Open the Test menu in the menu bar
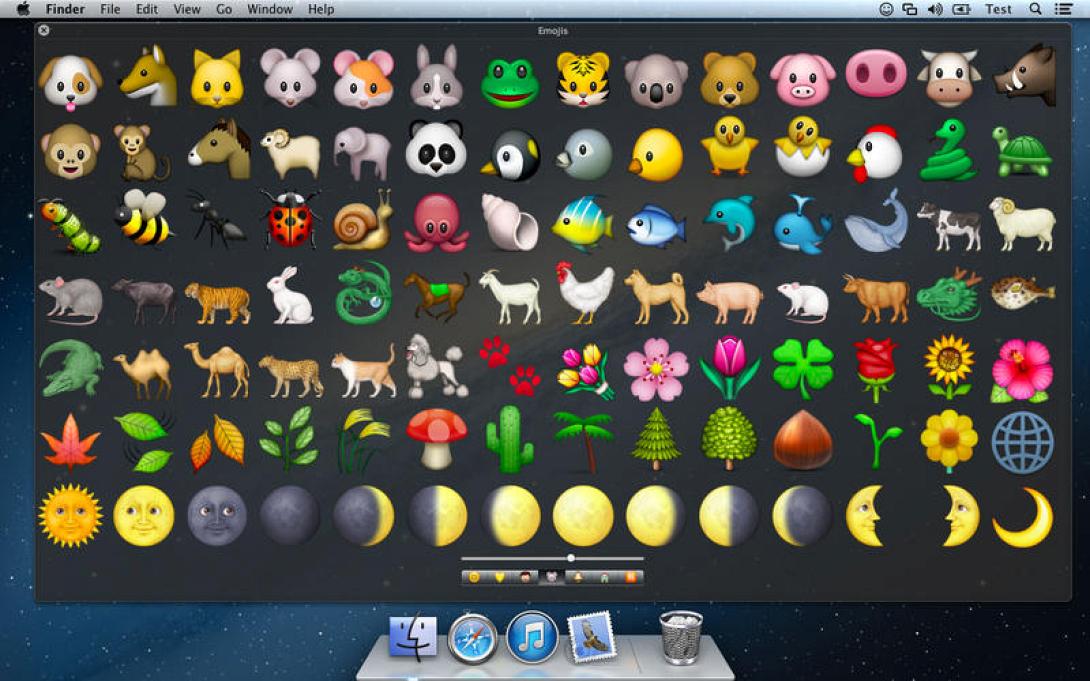Screen dimensions: 1090x681 997,9
